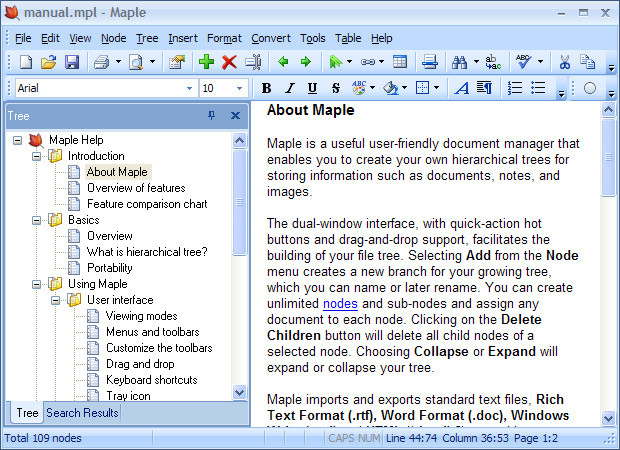Click the Insert hyperlink chain icon

[368, 62]
